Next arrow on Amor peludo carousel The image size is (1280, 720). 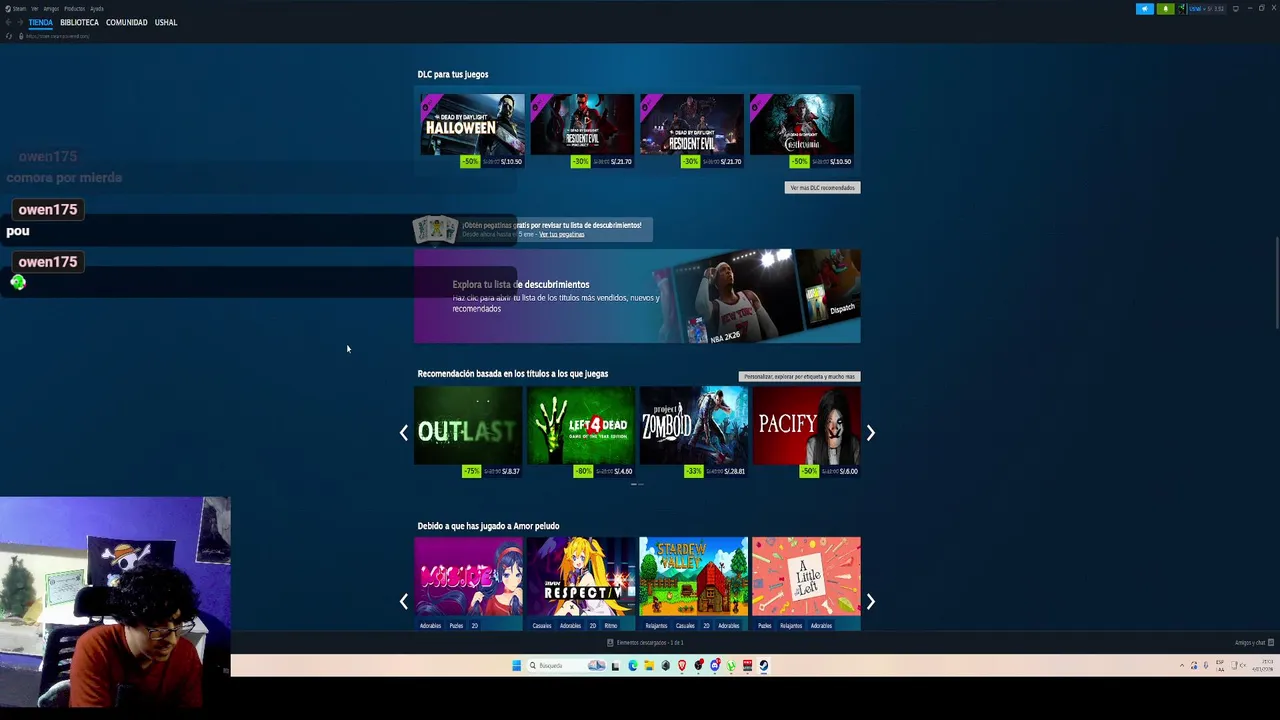[x=870, y=601]
